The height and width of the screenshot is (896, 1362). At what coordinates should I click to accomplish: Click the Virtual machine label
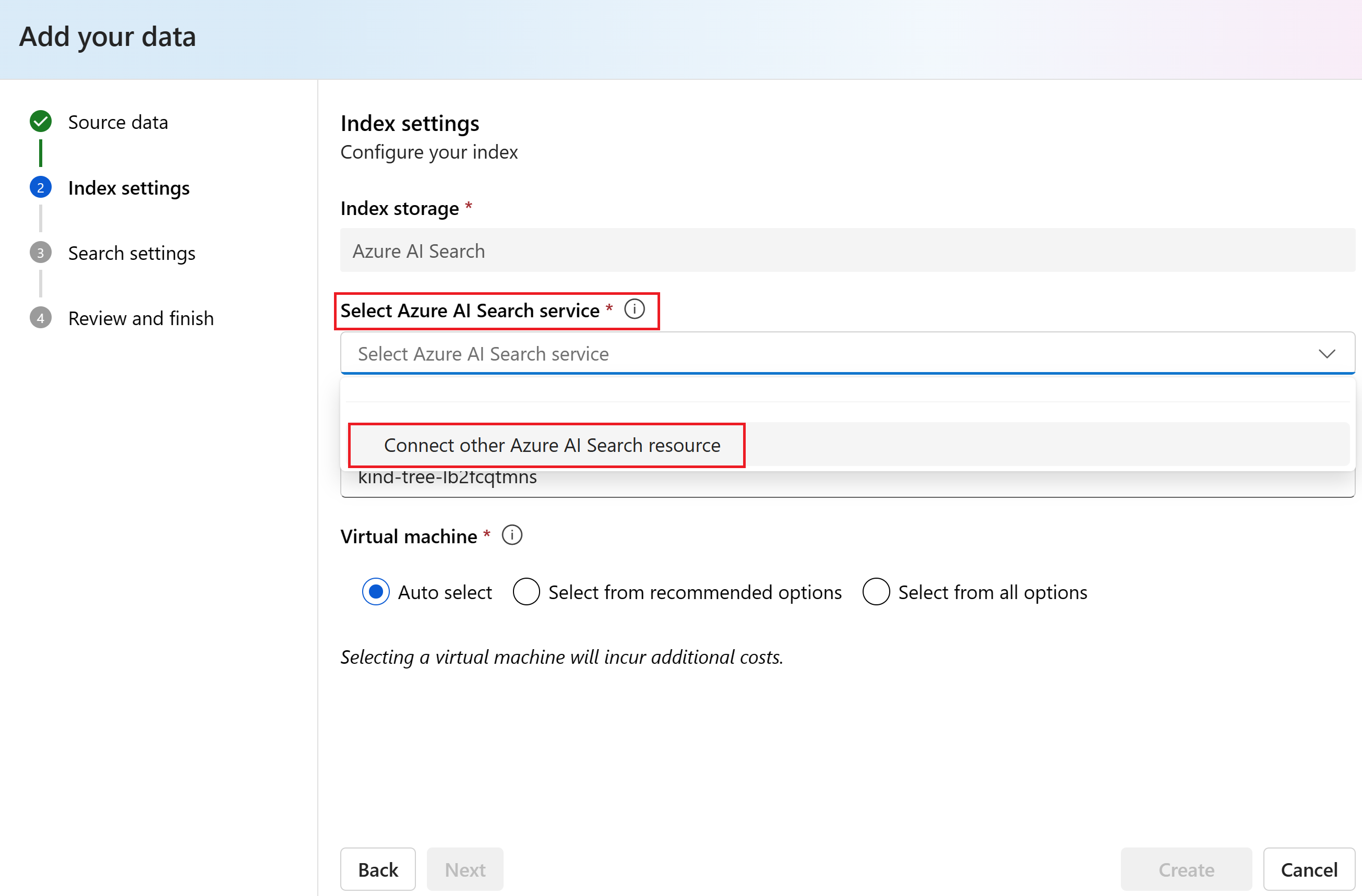pyautogui.click(x=409, y=536)
